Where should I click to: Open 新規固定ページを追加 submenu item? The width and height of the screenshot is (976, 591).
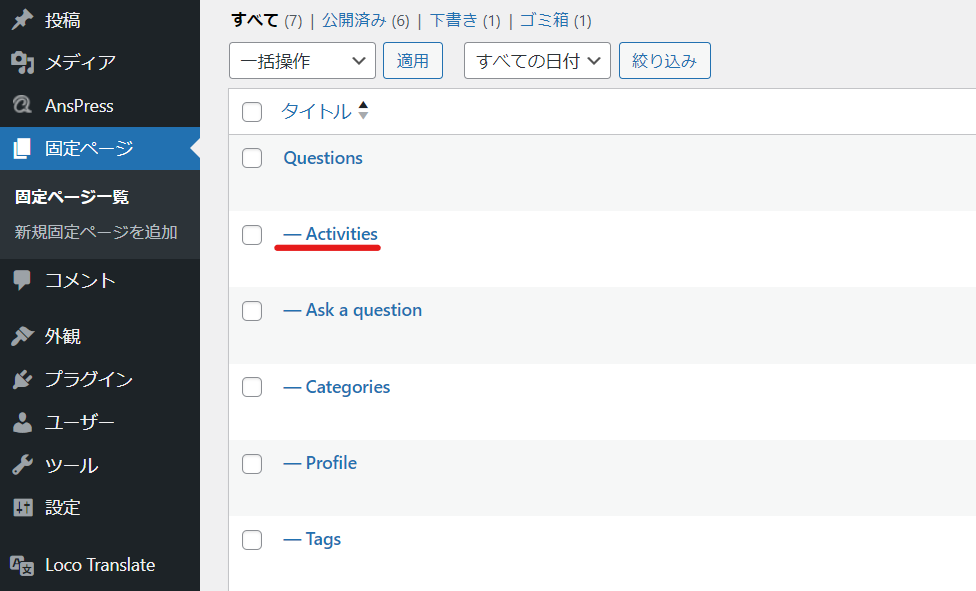[x=96, y=232]
